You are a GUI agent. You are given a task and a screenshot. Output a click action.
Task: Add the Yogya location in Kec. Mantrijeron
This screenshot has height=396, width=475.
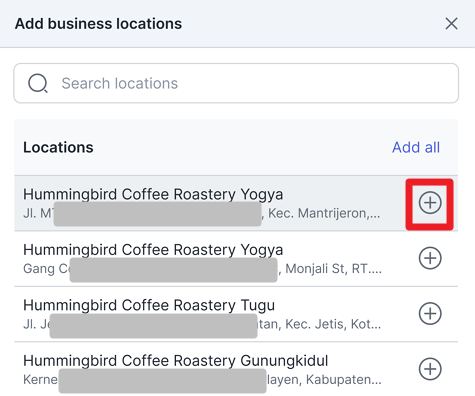[x=430, y=203]
